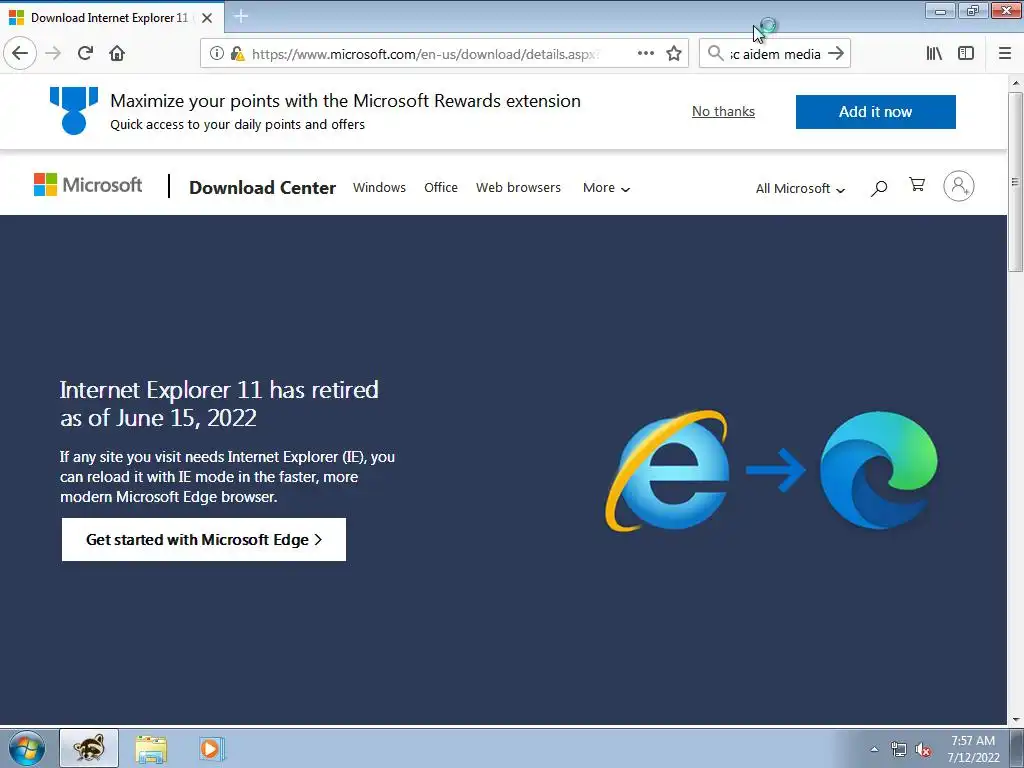Viewport: 1024px width, 768px height.
Task: Select the Download Internet Explorer 11 tab
Action: tap(109, 18)
